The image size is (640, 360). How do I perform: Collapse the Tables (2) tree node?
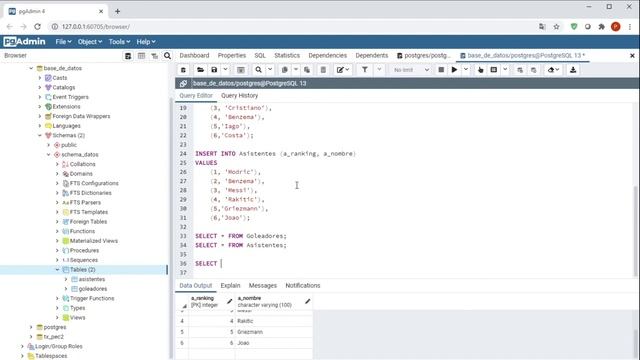[57, 269]
